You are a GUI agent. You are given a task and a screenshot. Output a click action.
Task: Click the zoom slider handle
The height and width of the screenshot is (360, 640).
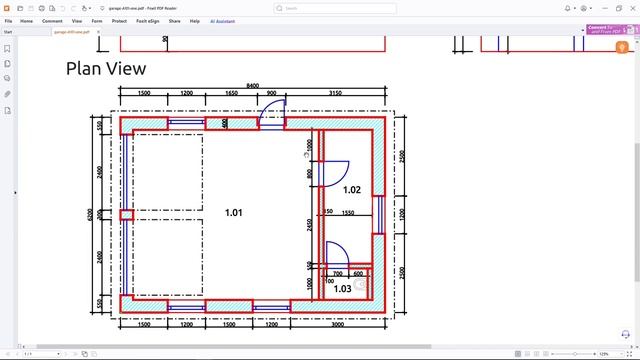(x=575, y=354)
